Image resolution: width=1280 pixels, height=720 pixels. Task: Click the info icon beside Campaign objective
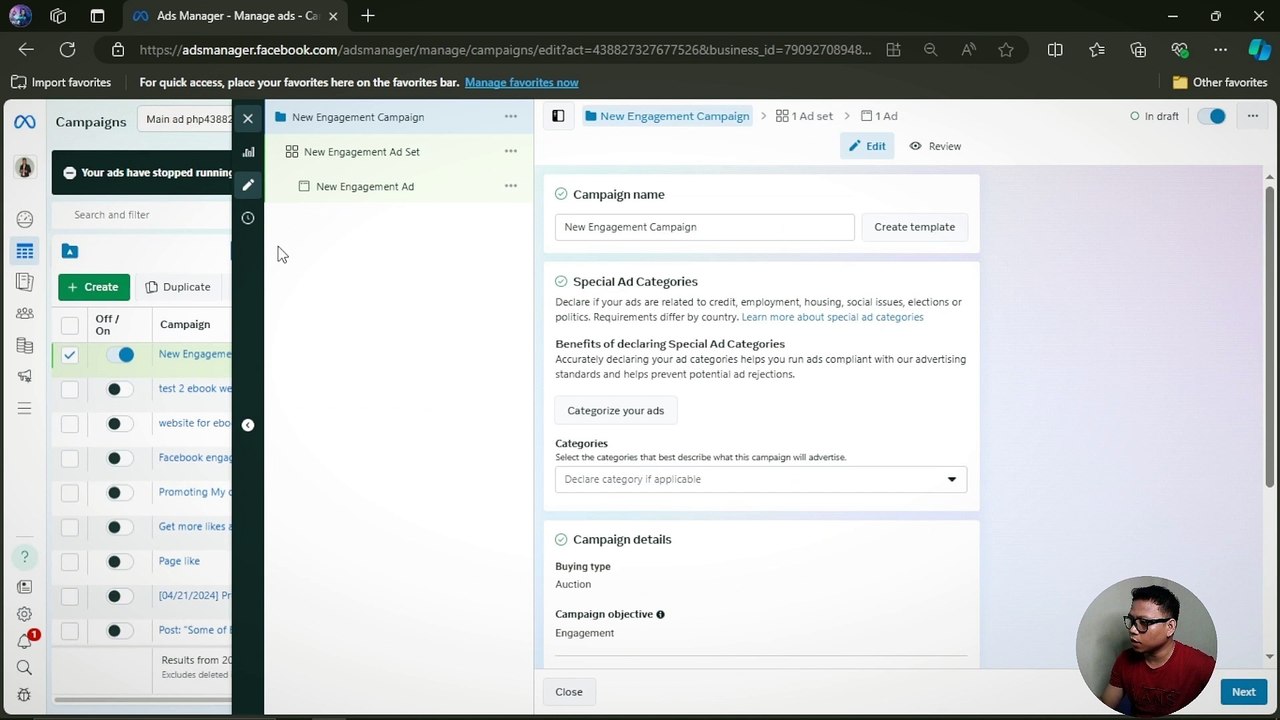660,614
